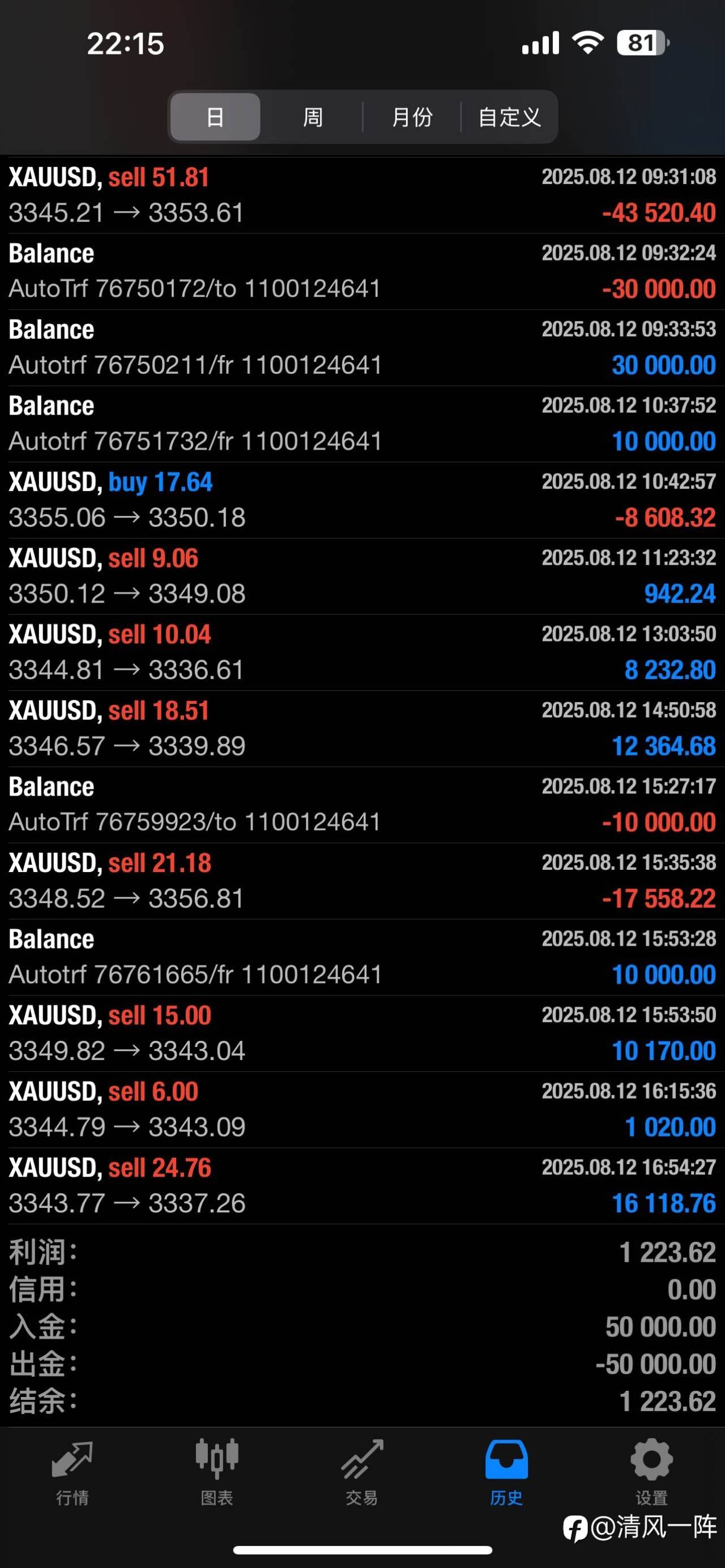The height and width of the screenshot is (1568, 725).
Task: Tap the 利润 profit summary line
Action: (x=362, y=1253)
